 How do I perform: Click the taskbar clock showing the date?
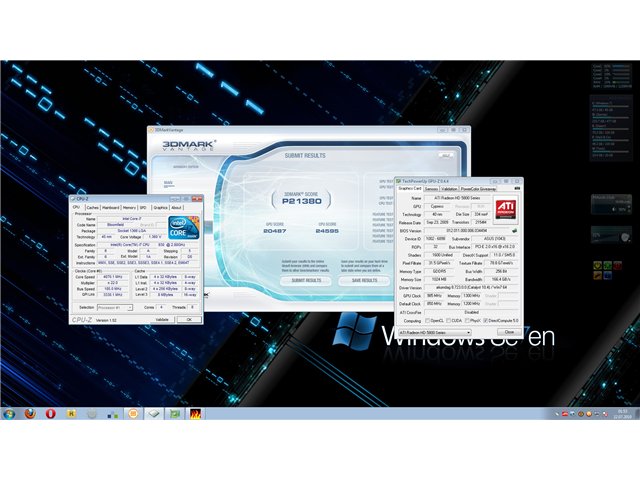(x=622, y=414)
